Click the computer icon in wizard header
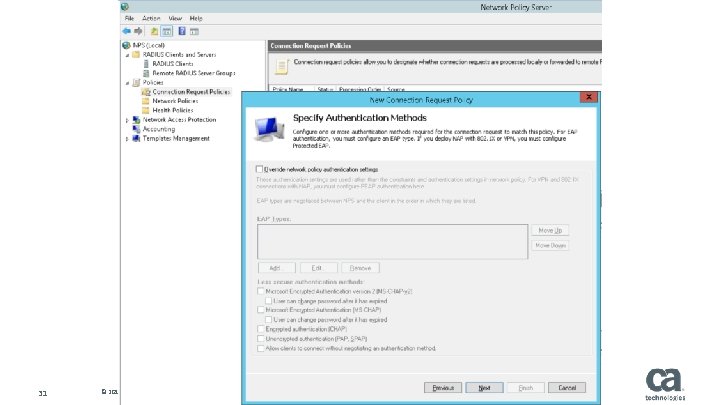Viewport: 720px width, 405px height. click(x=269, y=129)
